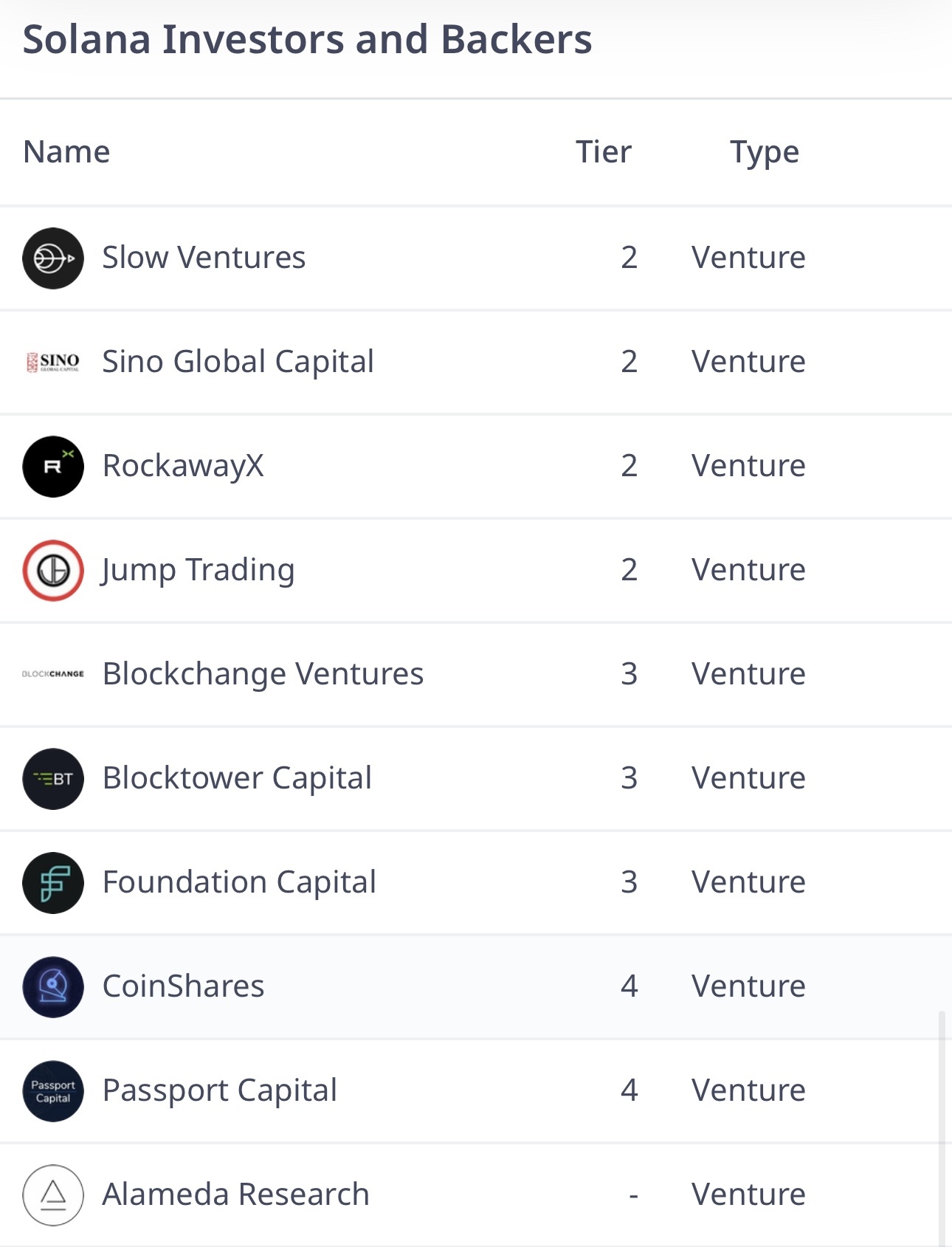Click the Passport Capital badge logo
This screenshot has width=952, height=1247.
(x=53, y=1091)
